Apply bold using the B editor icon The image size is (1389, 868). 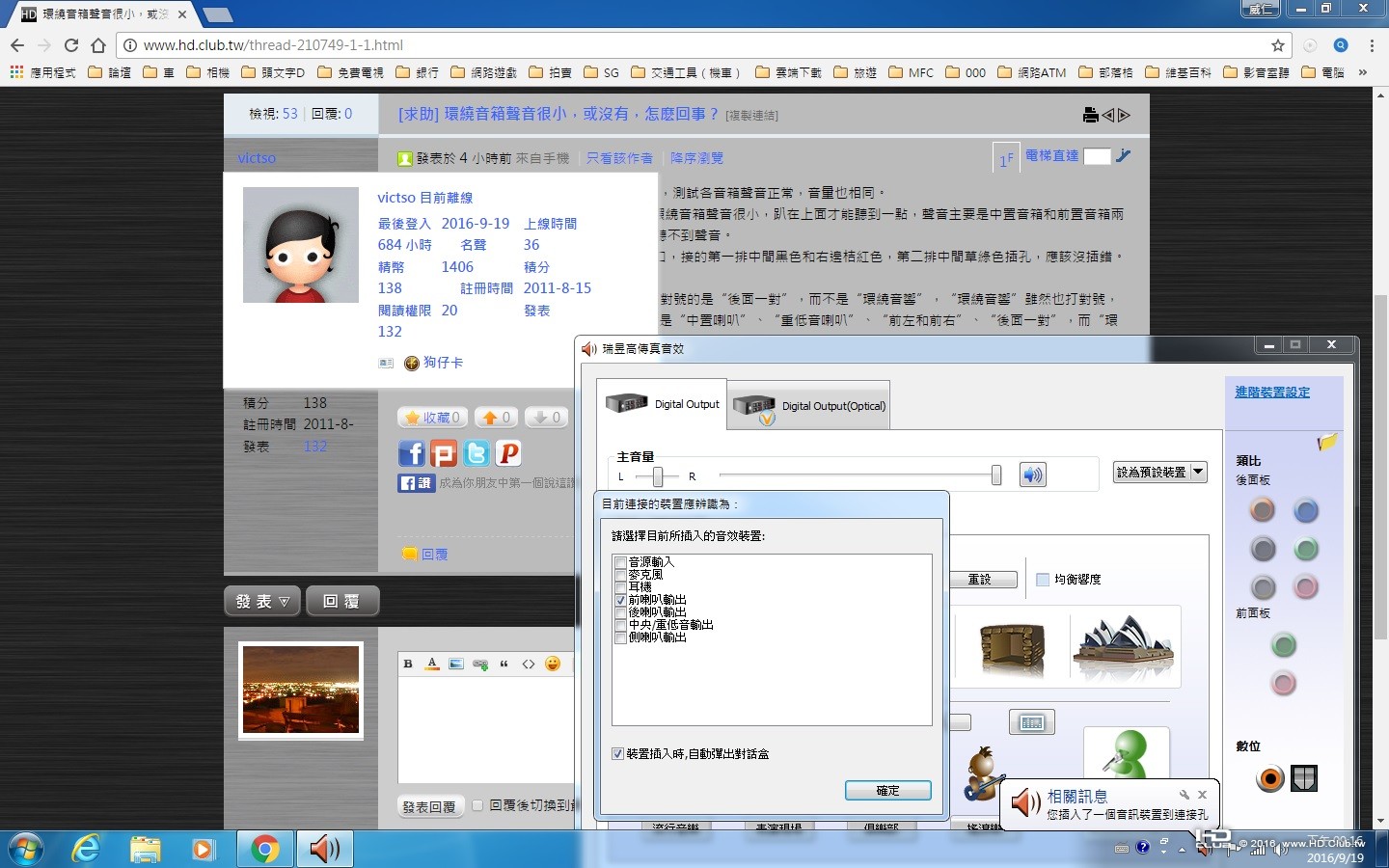(408, 664)
